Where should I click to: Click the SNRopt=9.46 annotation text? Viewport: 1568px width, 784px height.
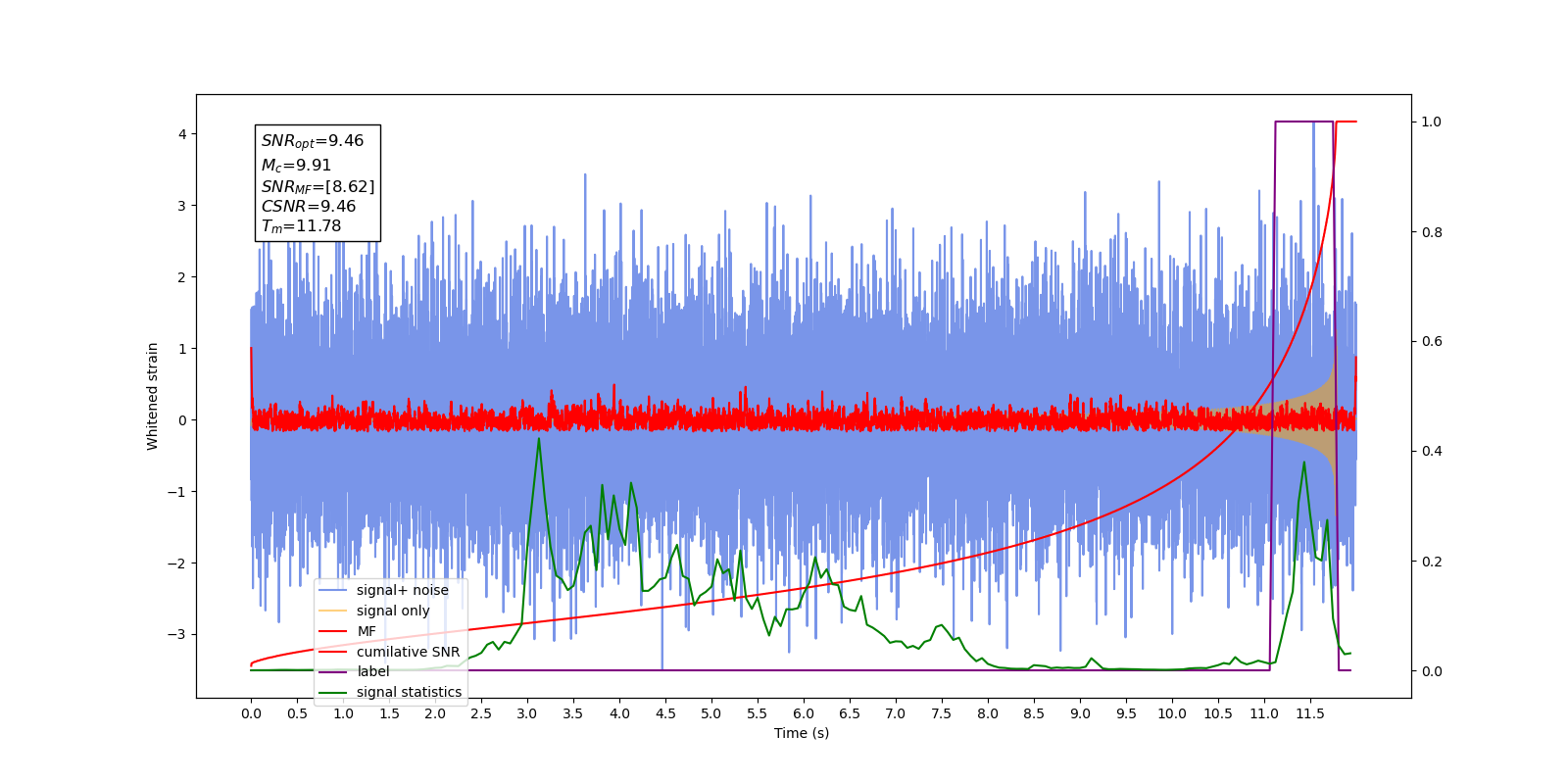click(x=313, y=141)
